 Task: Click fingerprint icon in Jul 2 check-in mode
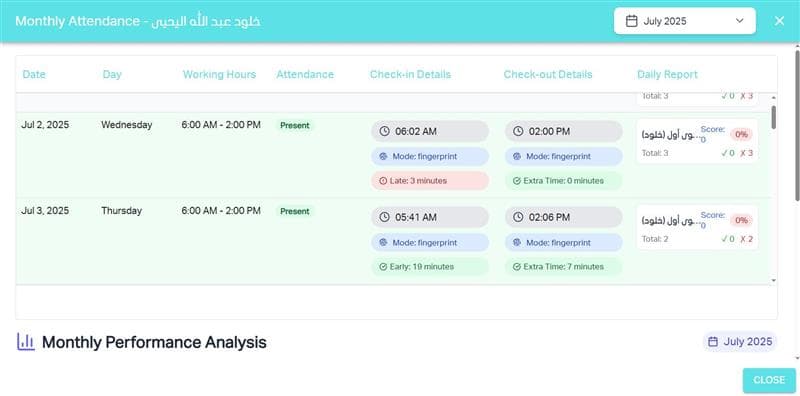[383, 157]
